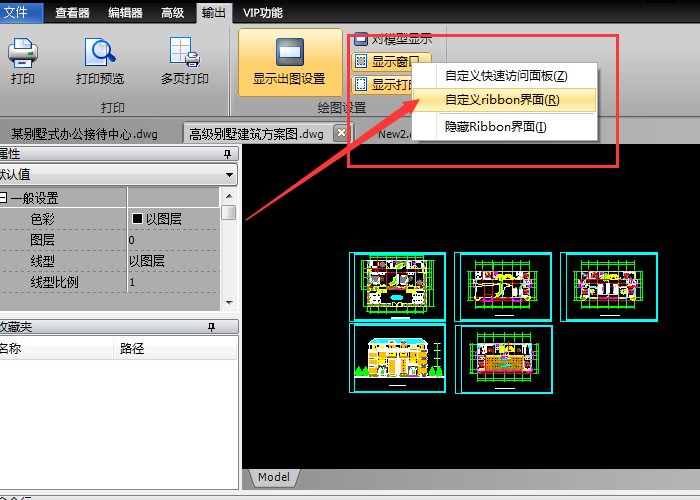Choose 自定义快速访问面板(Z) menu entry
This screenshot has width=700, height=500.
pyautogui.click(x=505, y=76)
